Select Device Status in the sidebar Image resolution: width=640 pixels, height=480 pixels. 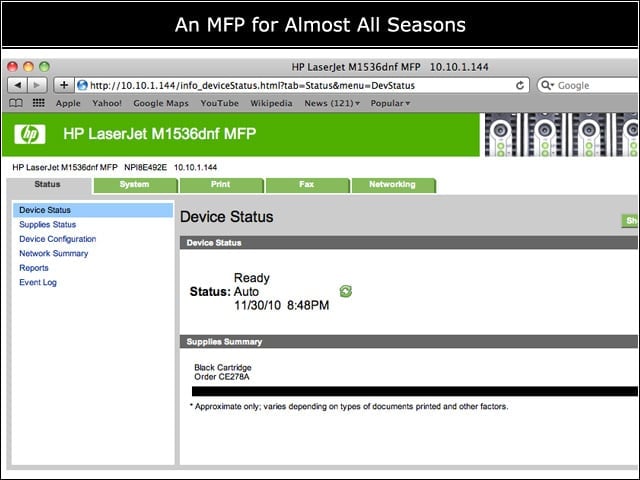(x=93, y=210)
